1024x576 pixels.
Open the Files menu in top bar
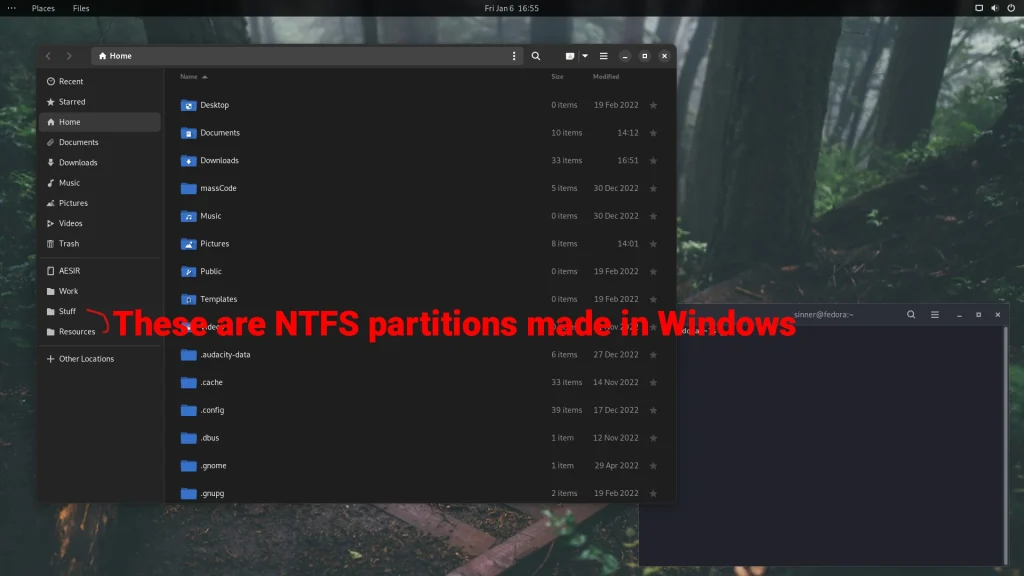[81, 8]
